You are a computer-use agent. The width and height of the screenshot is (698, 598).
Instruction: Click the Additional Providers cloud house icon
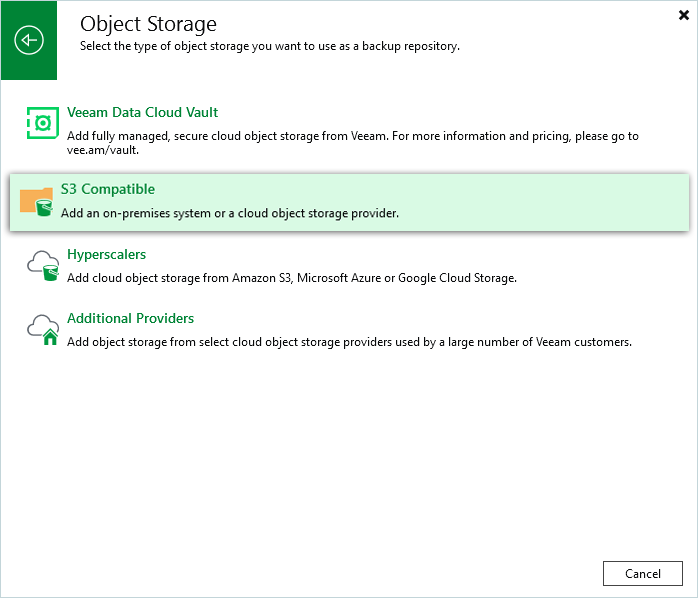point(42,330)
